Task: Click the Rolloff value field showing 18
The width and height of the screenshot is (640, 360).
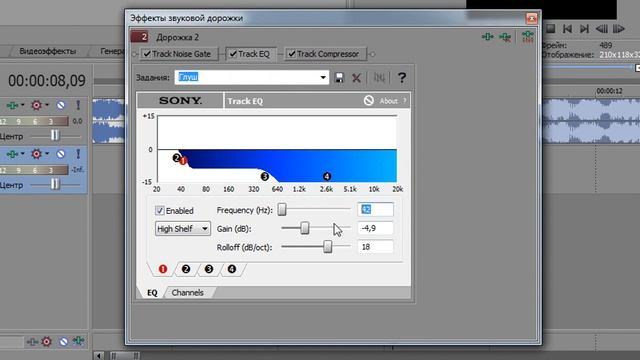Action: tap(376, 247)
